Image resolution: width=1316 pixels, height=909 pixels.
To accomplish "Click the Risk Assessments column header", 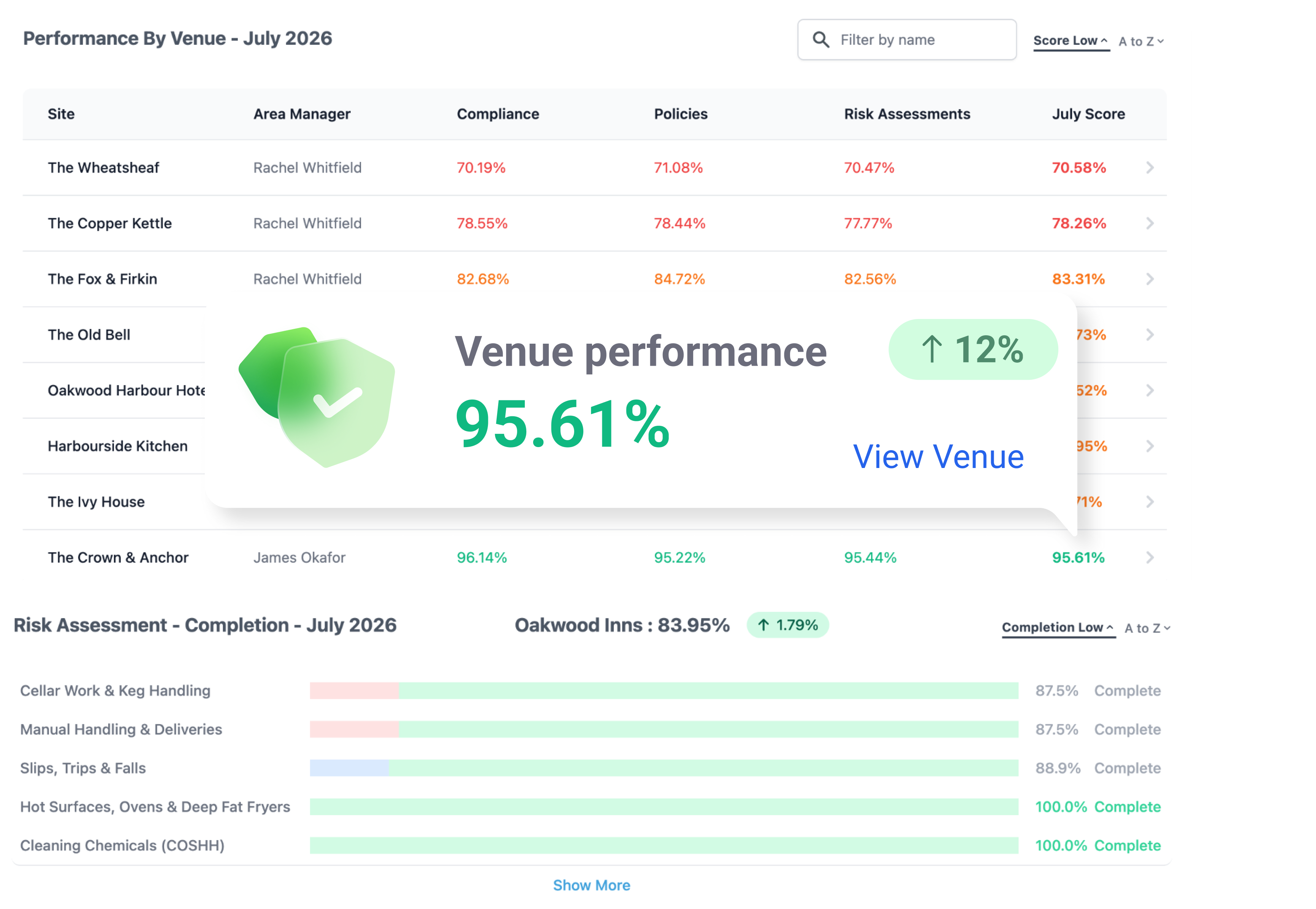I will coord(907,114).
